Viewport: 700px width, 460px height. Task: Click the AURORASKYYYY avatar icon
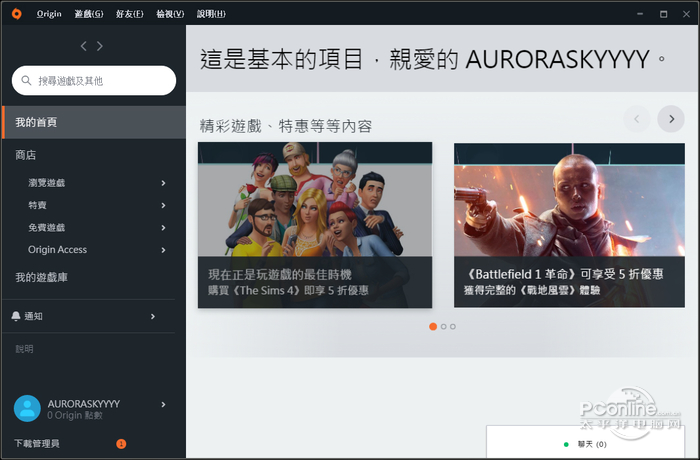[x=27, y=409]
